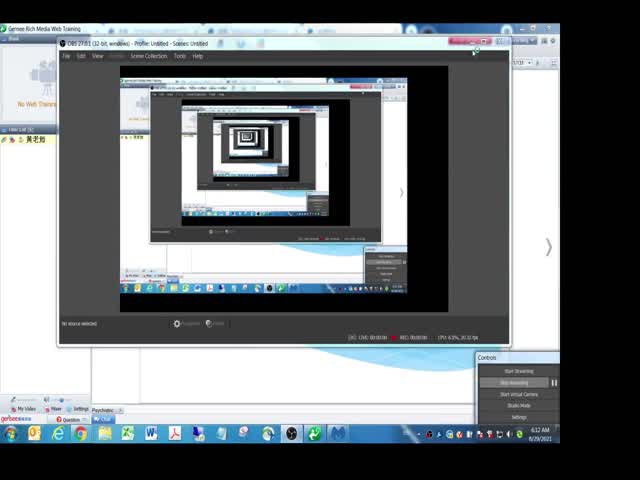Enable Studio Mode in Controls
The height and width of the screenshot is (480, 640).
(518, 406)
